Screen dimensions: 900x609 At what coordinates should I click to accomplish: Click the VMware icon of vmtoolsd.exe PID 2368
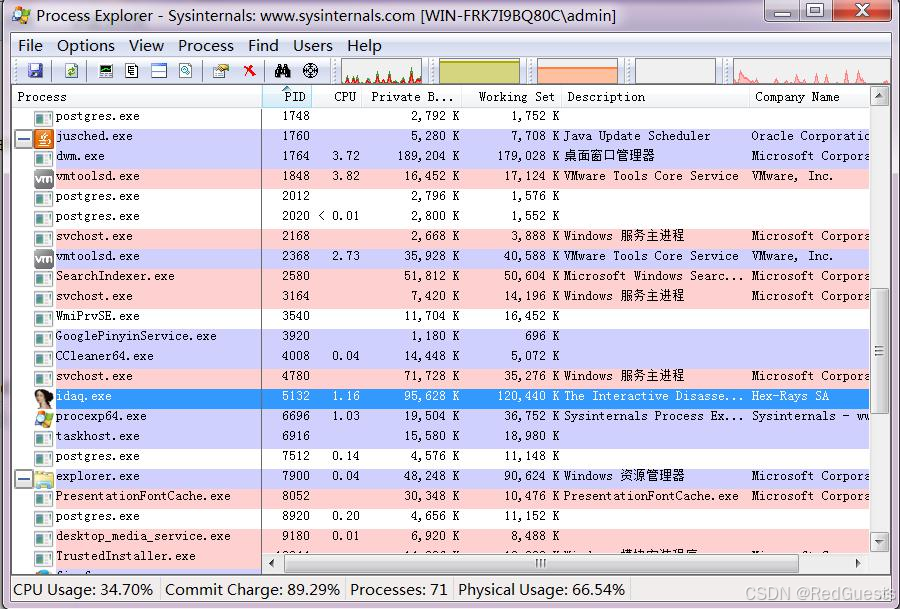point(44,259)
